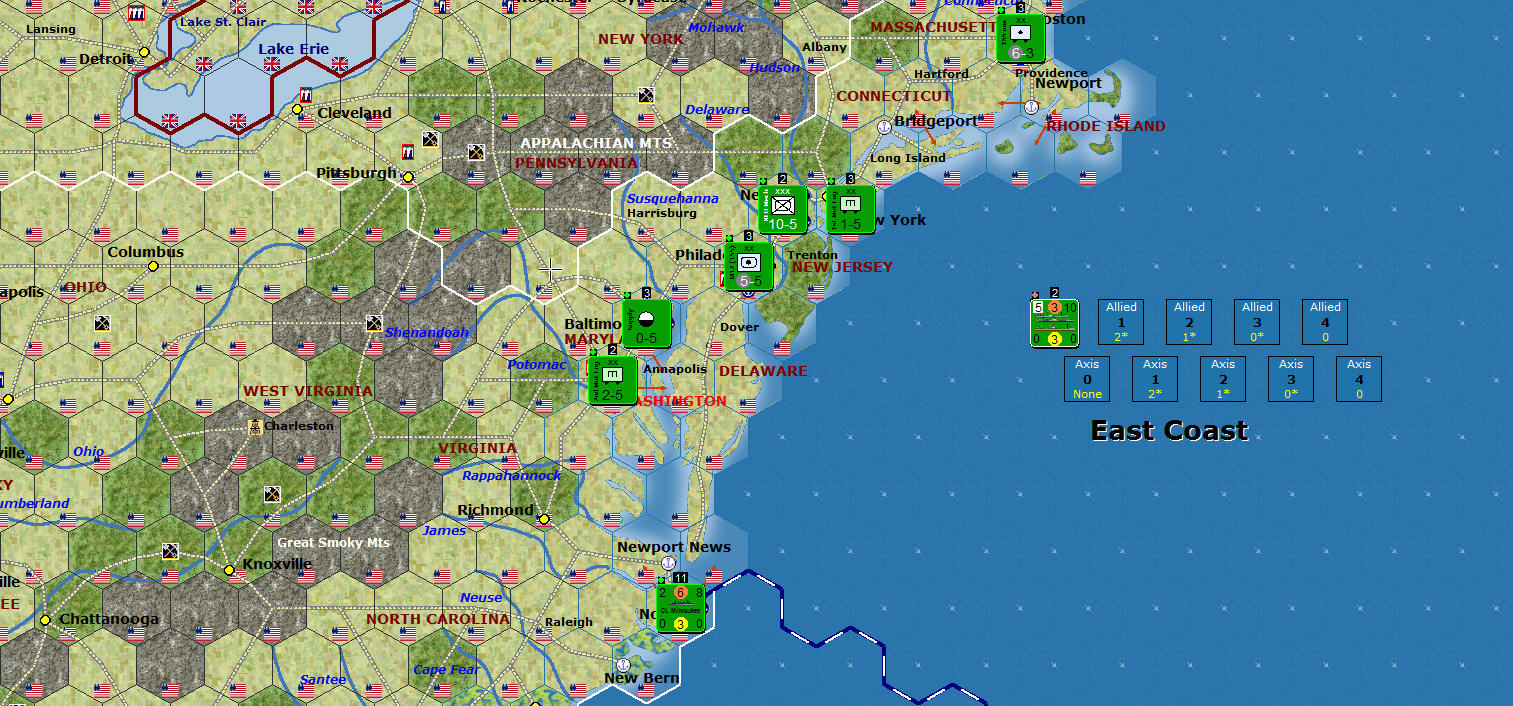Click the Supply 0-5 unit near Baltimore
The width and height of the screenshot is (1513, 706).
(x=645, y=324)
